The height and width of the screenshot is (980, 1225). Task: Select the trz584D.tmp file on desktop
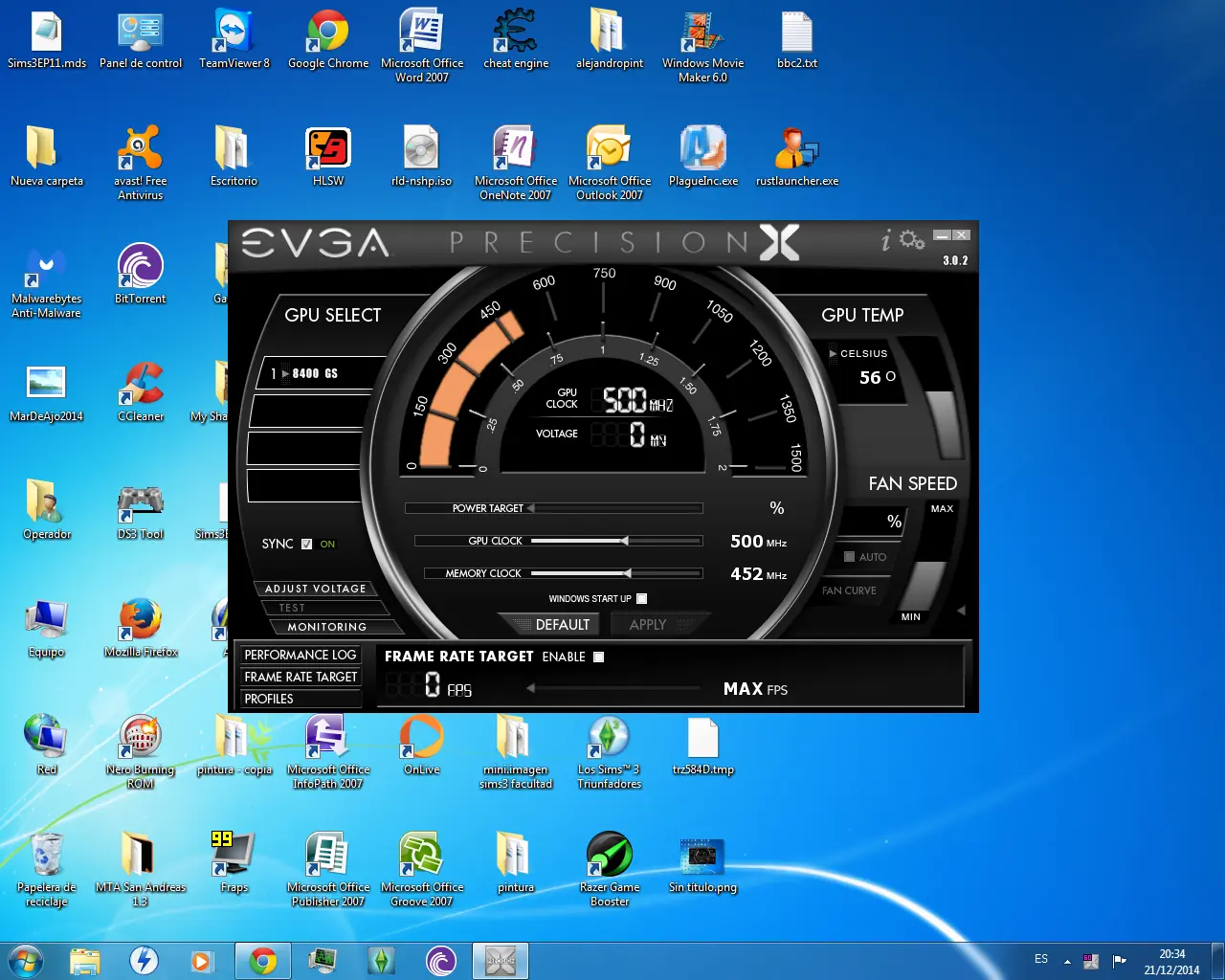click(703, 746)
